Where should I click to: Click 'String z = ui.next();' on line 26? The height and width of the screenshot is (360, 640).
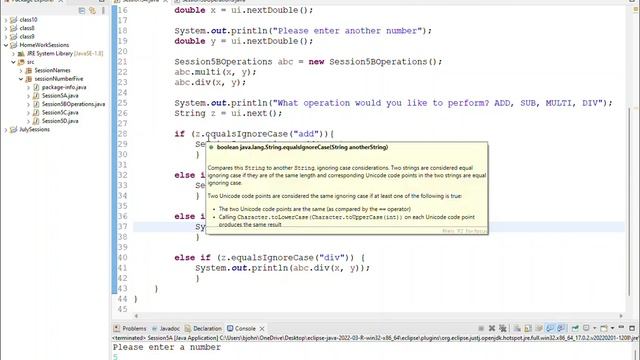(x=228, y=113)
